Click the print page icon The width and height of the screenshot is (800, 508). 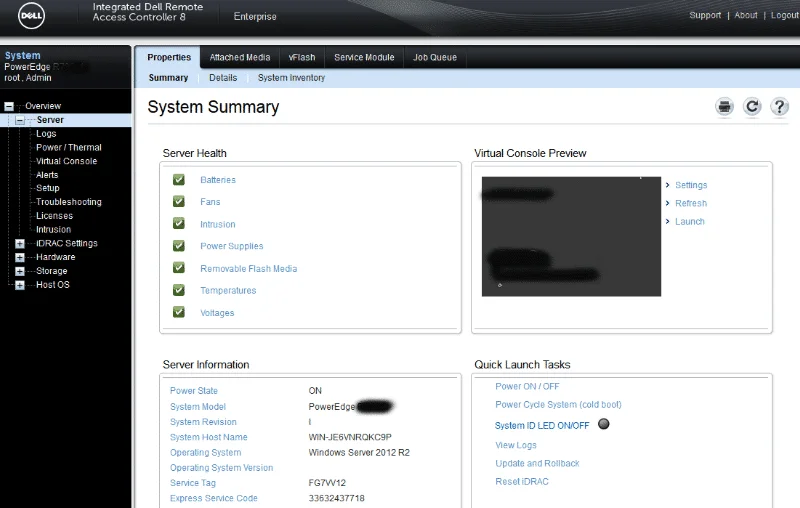724,107
